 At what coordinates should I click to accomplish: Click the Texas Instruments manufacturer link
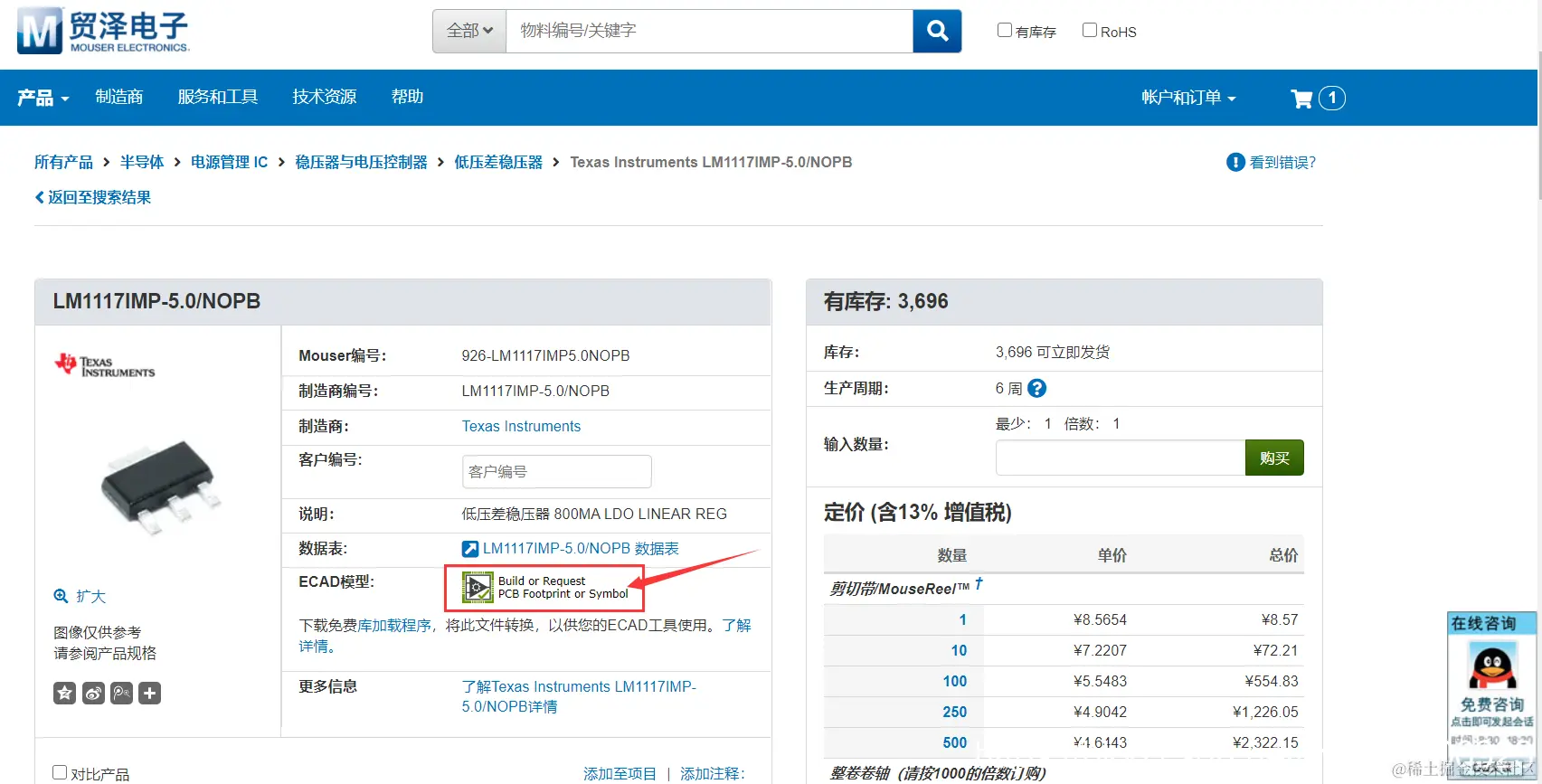point(521,426)
